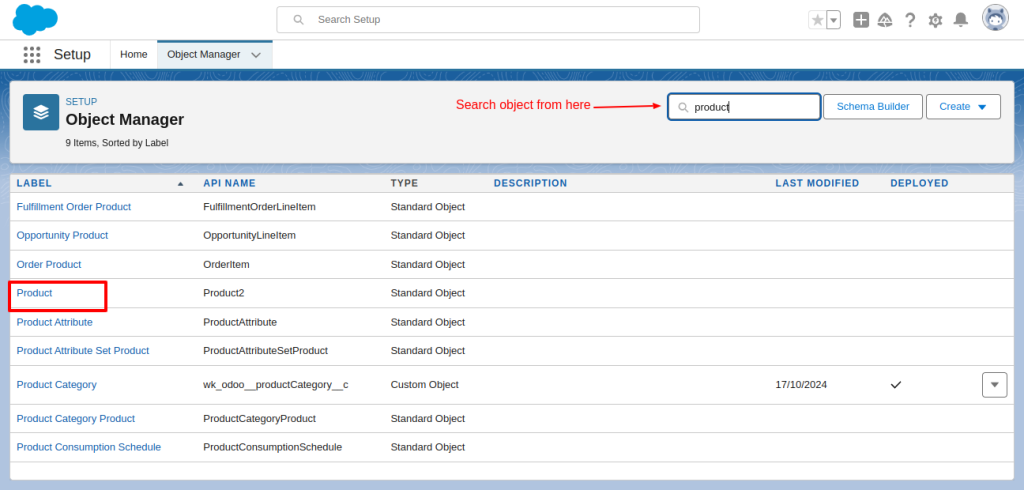Open Help question mark icon
This screenshot has height=490, width=1024.
click(x=910, y=20)
